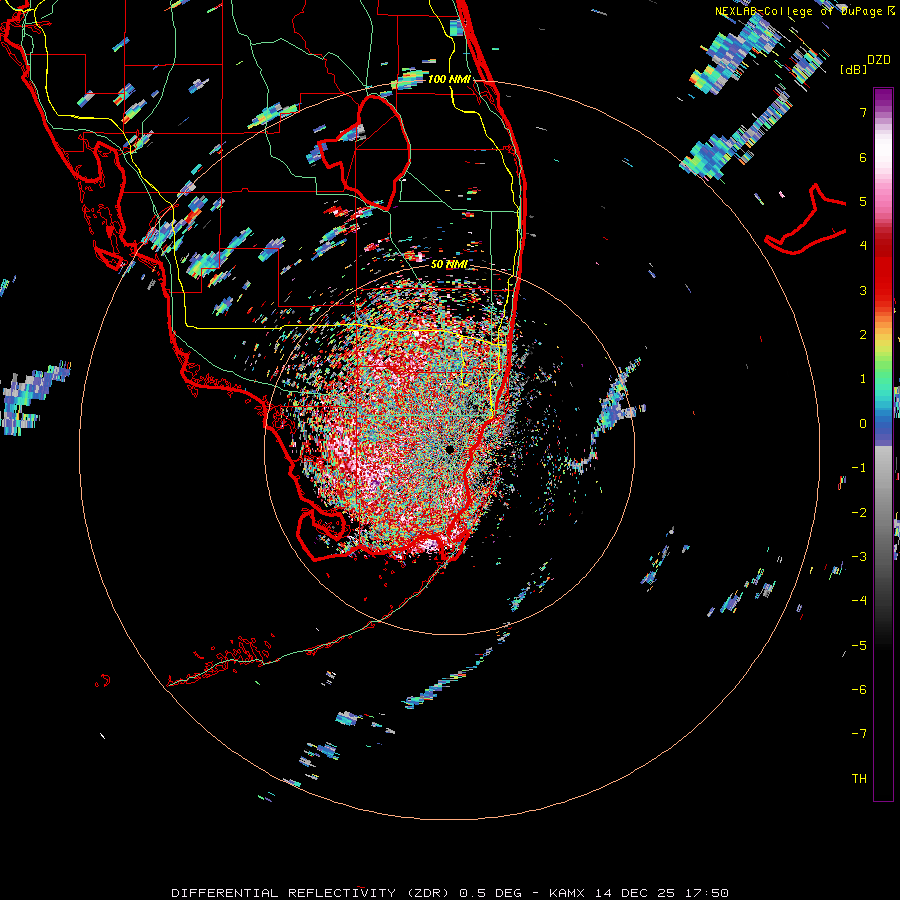Viewport: 900px width, 900px height.
Task: Click the TH label on color scale
Action: point(859,779)
